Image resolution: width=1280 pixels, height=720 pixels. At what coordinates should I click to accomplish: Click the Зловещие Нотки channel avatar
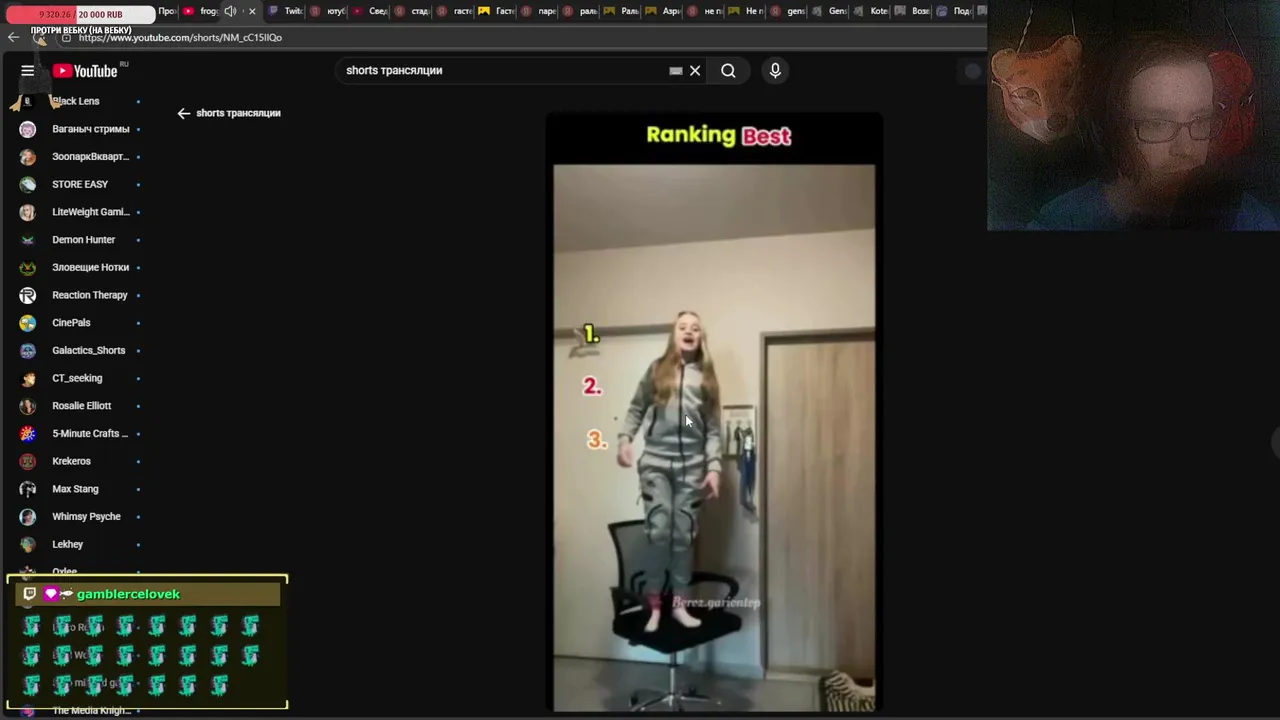(28, 267)
